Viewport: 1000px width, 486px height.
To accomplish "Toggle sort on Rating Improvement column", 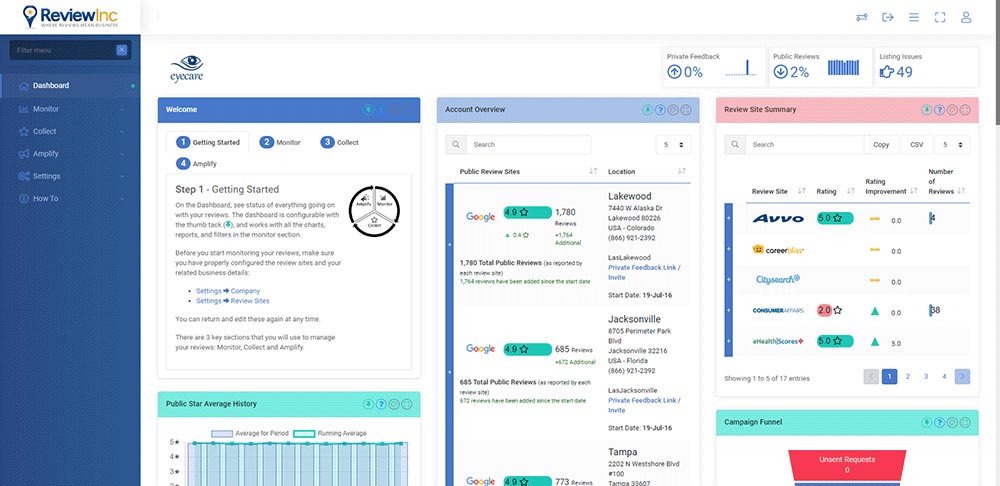I will click(x=914, y=191).
